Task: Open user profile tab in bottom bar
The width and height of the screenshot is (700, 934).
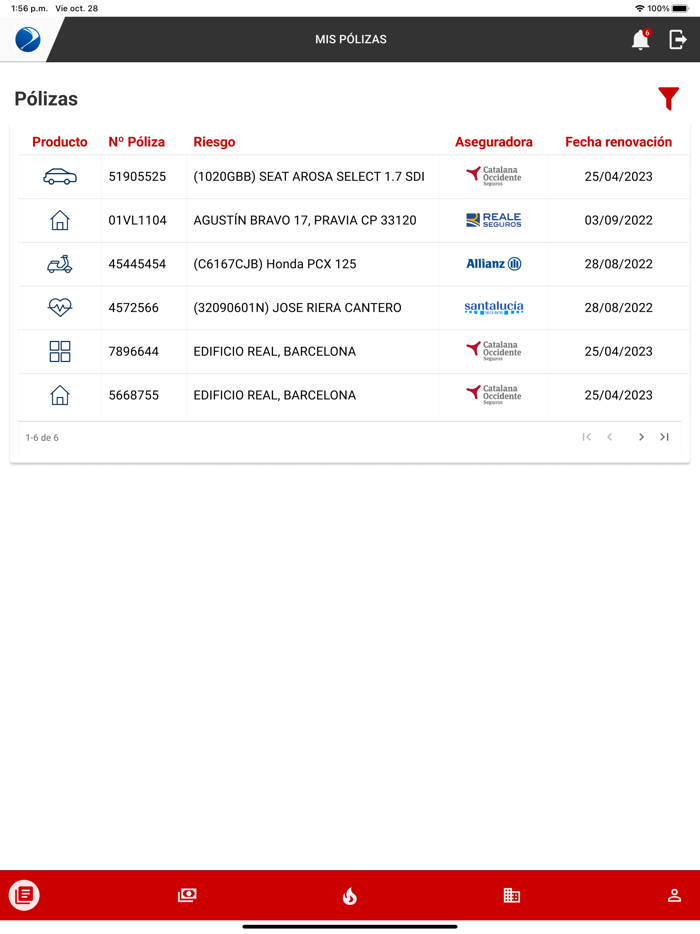Action: (674, 895)
